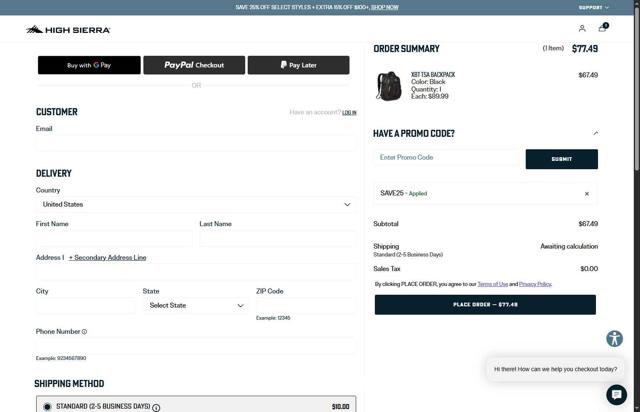Open the Privacy Policy link
Screen dimensions: 640x412
535,284
